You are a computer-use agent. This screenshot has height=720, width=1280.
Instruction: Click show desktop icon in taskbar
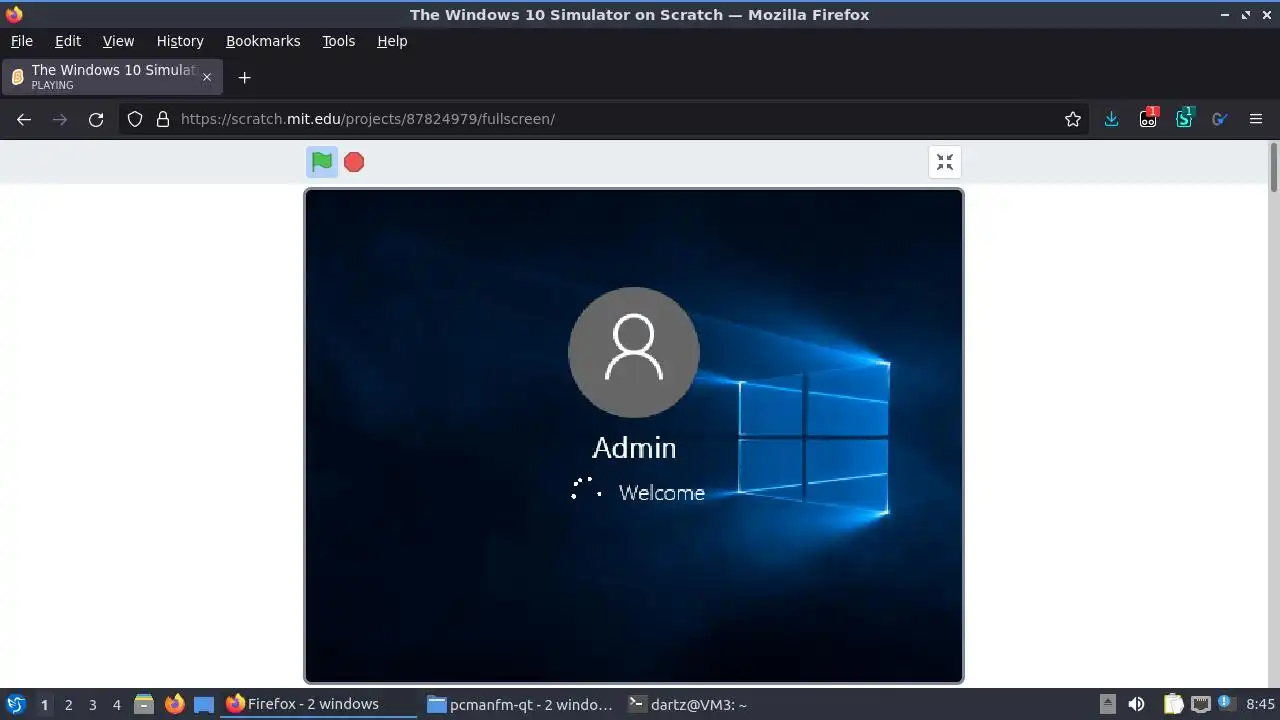coord(204,704)
